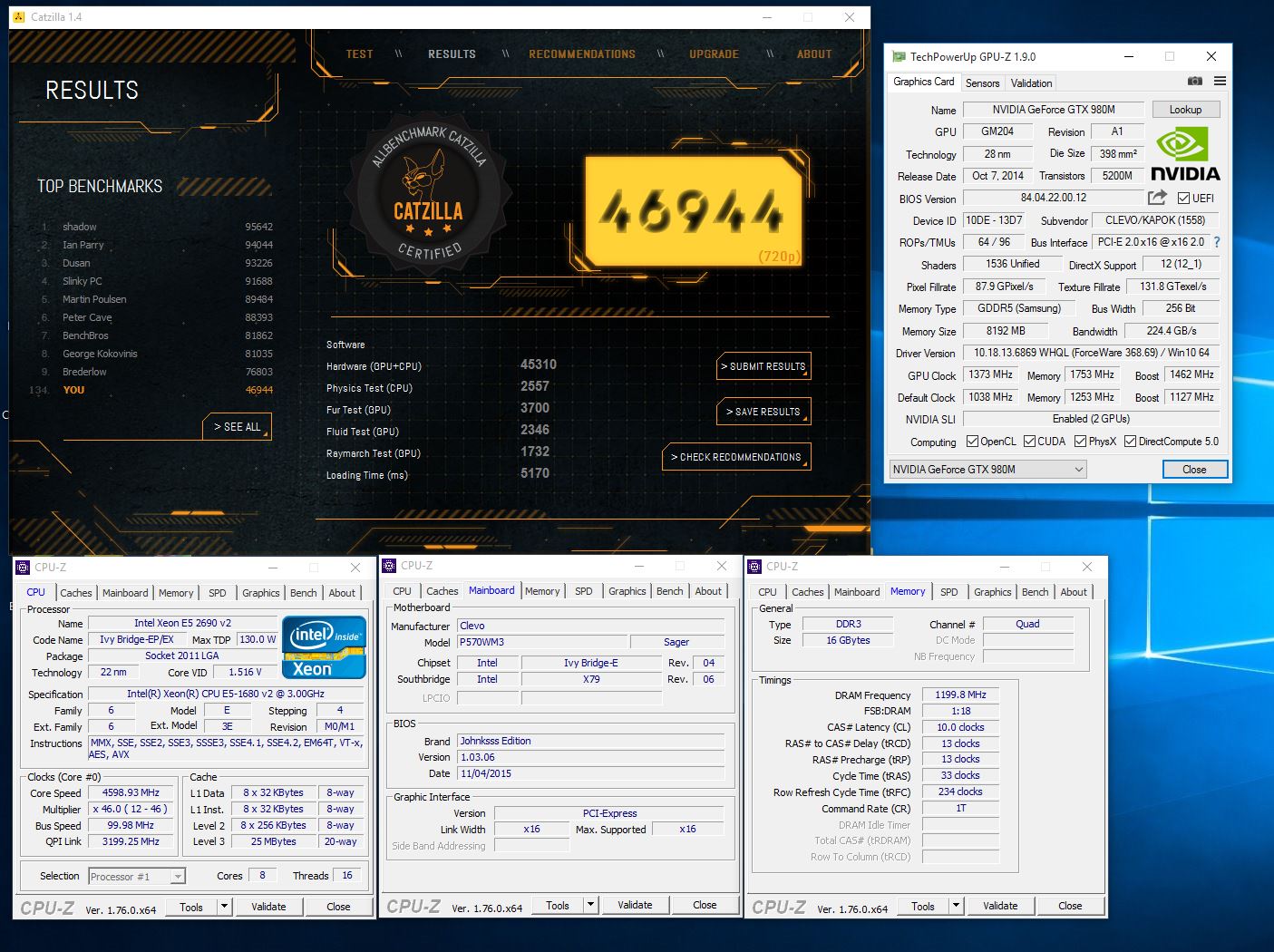Click the DRAM Frequency value 1199.8 MHz
This screenshot has height=952, width=1274.
(x=960, y=695)
